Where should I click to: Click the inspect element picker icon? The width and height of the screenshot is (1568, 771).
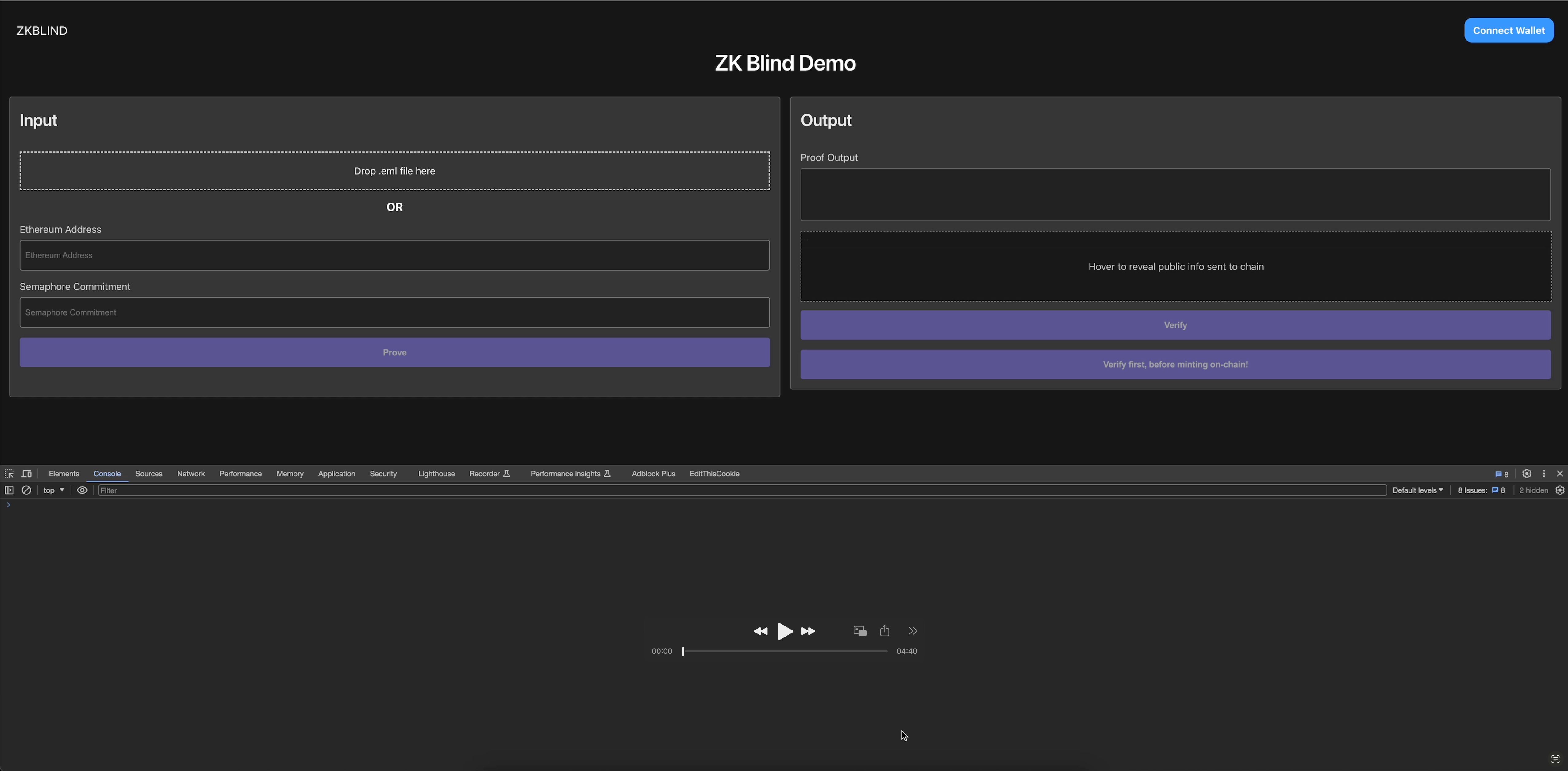(x=9, y=473)
